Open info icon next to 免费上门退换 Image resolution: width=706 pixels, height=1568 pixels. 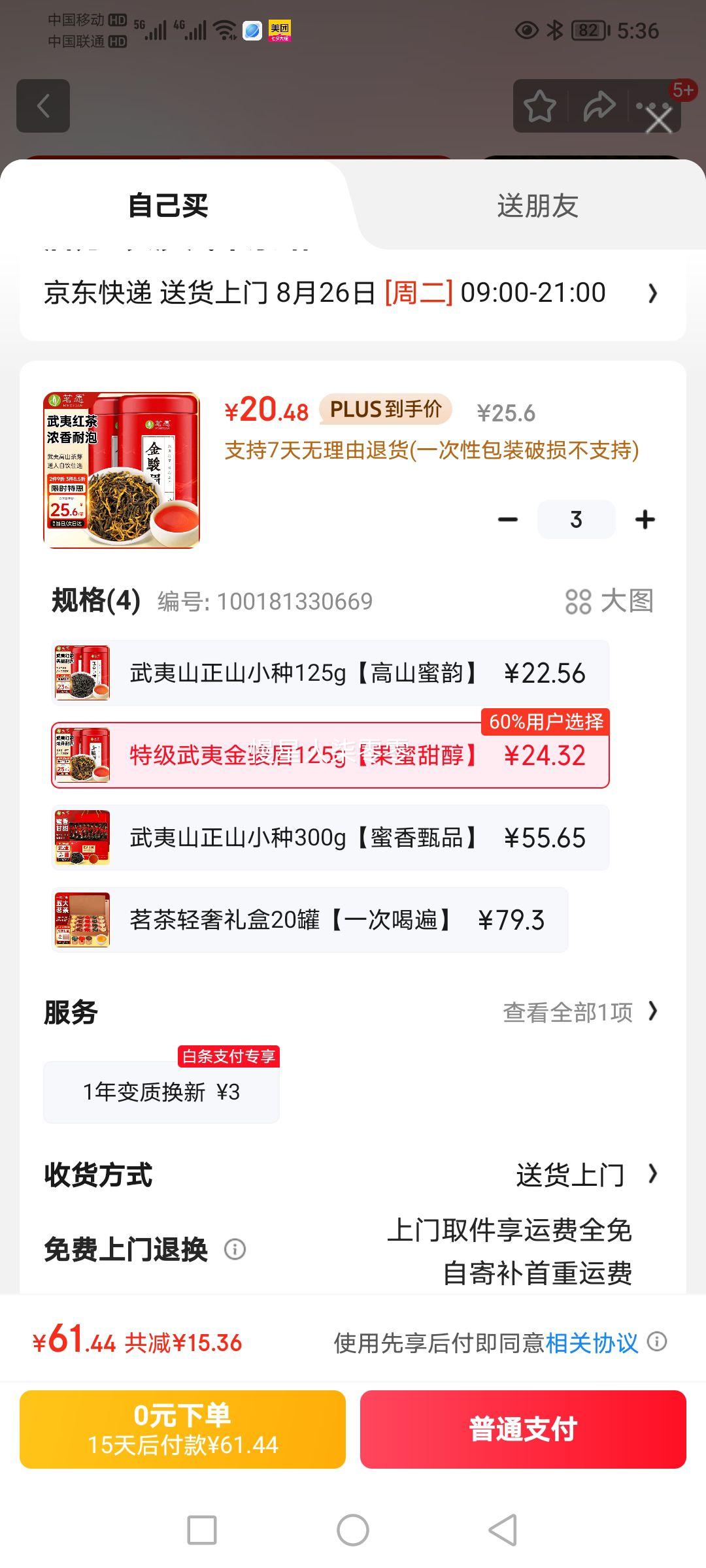coord(235,1249)
